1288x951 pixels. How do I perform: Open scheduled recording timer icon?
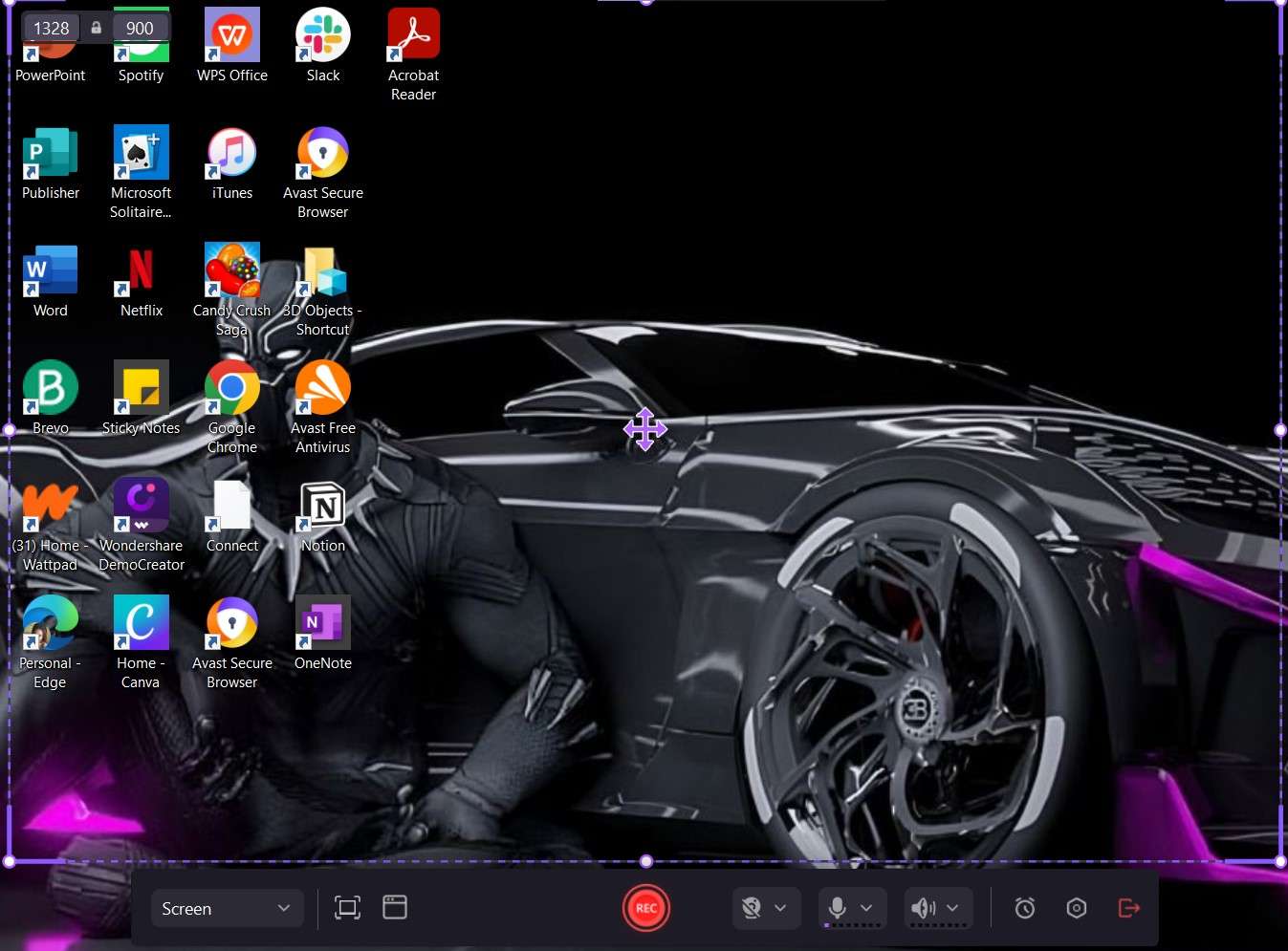click(1025, 908)
